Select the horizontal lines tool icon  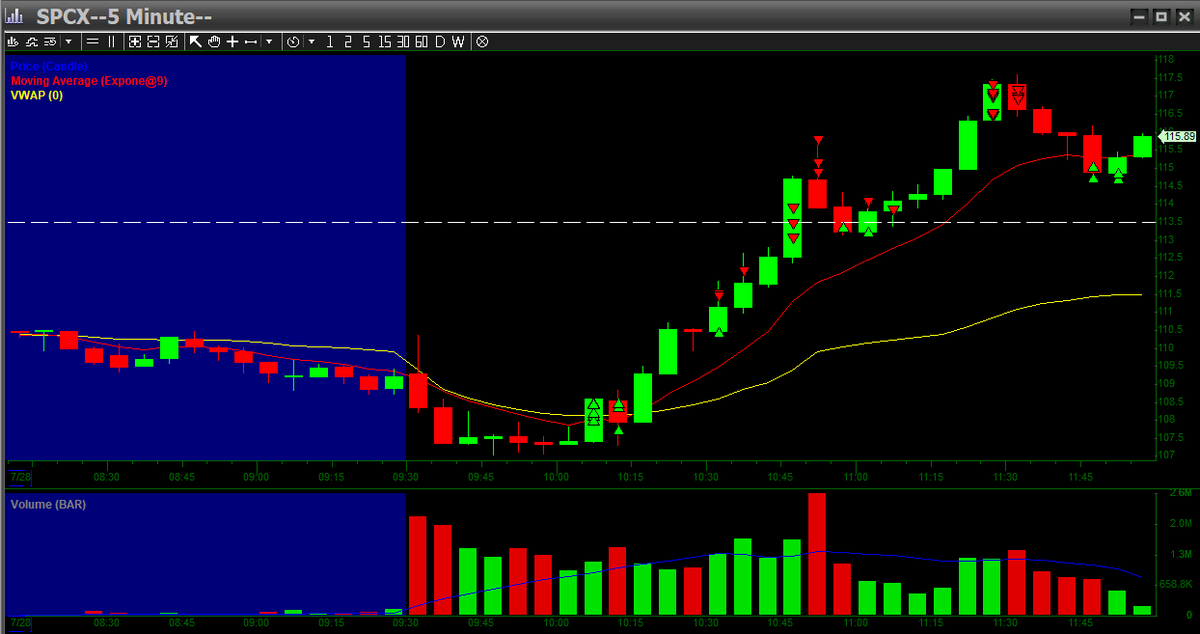[x=92, y=41]
